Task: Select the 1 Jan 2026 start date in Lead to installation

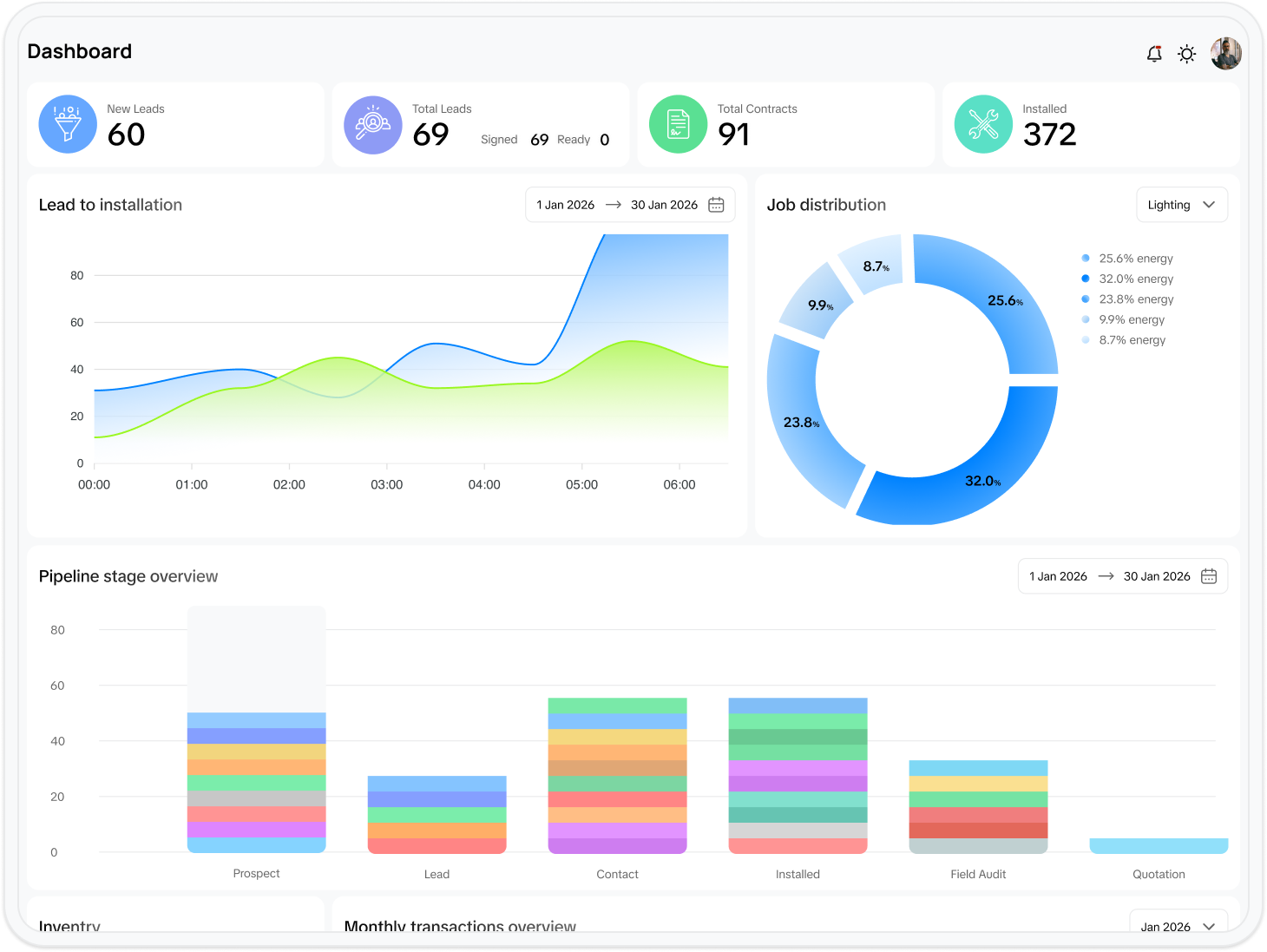Action: coord(566,205)
